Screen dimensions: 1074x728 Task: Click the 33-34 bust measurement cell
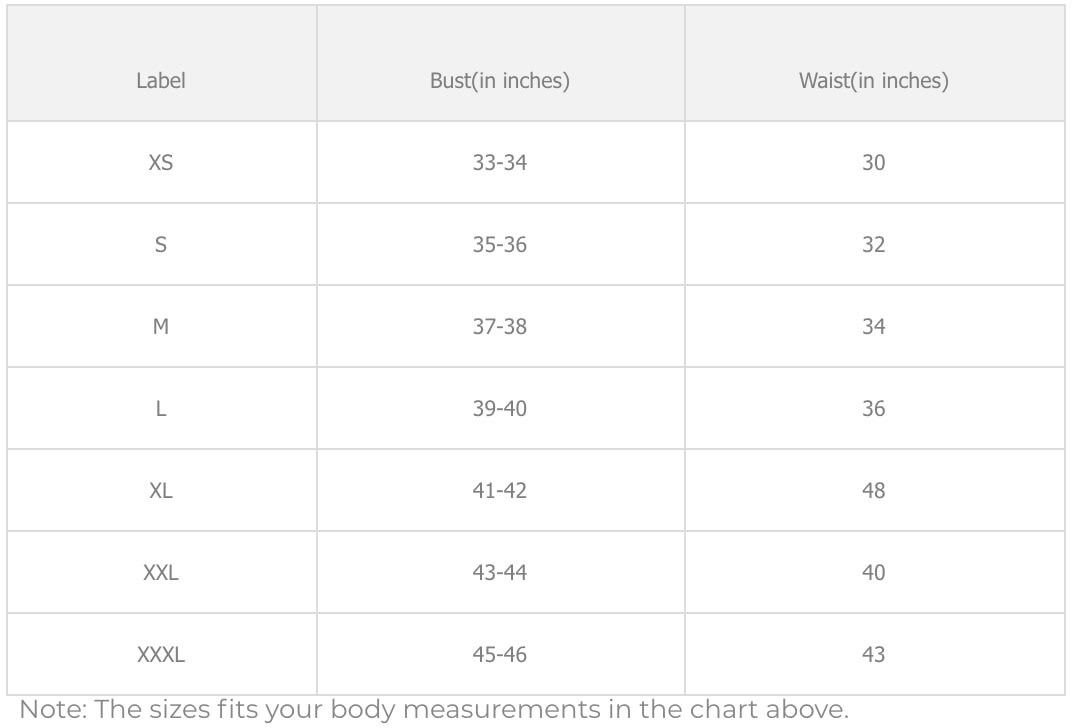(500, 163)
